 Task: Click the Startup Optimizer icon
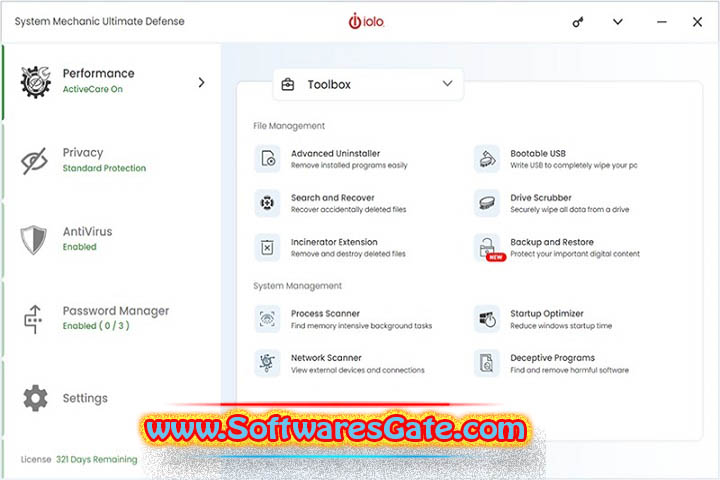(x=487, y=319)
